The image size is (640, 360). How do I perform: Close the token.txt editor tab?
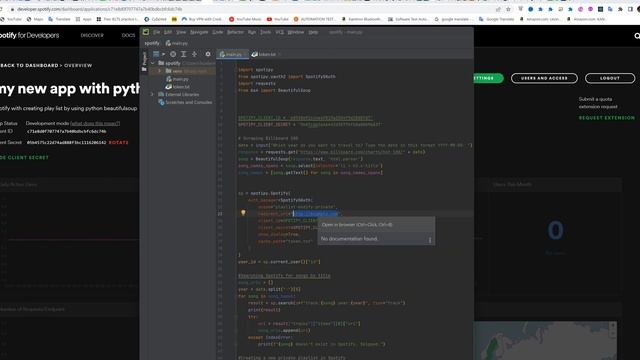pos(280,54)
